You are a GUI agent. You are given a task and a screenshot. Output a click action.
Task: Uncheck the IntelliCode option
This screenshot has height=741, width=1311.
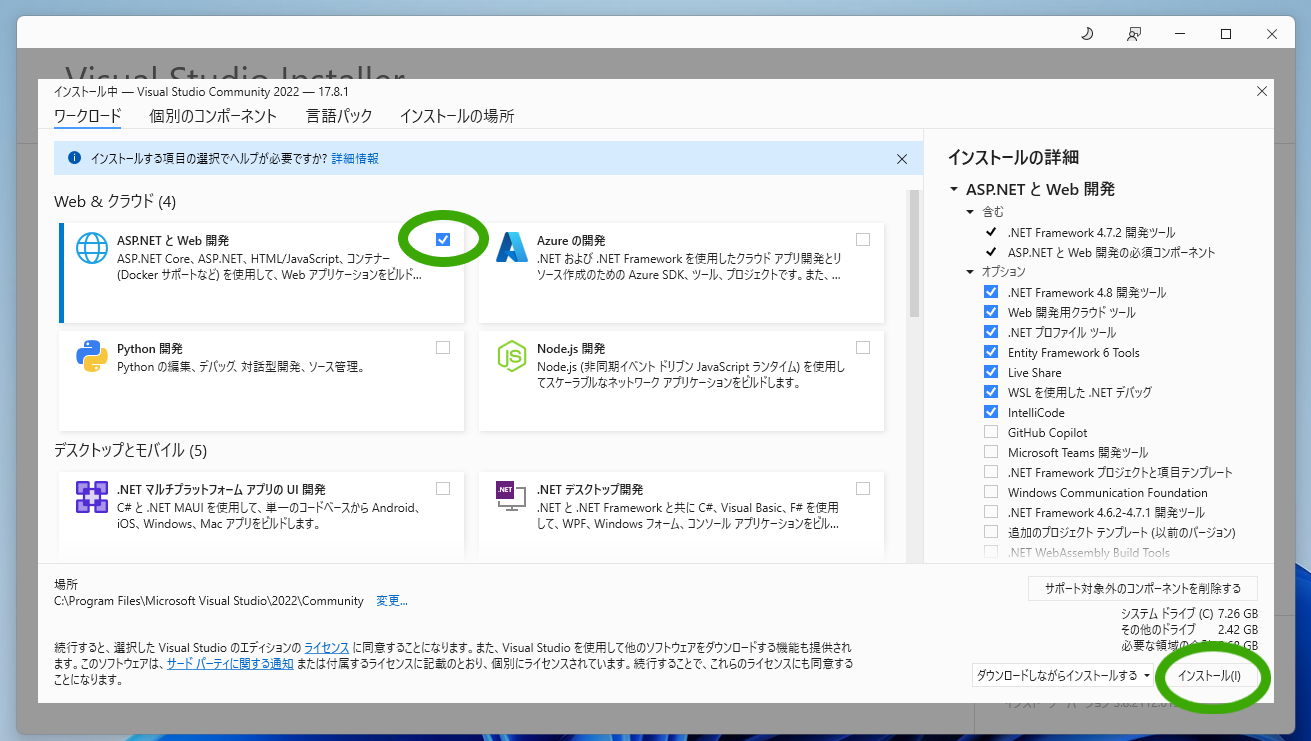[991, 412]
